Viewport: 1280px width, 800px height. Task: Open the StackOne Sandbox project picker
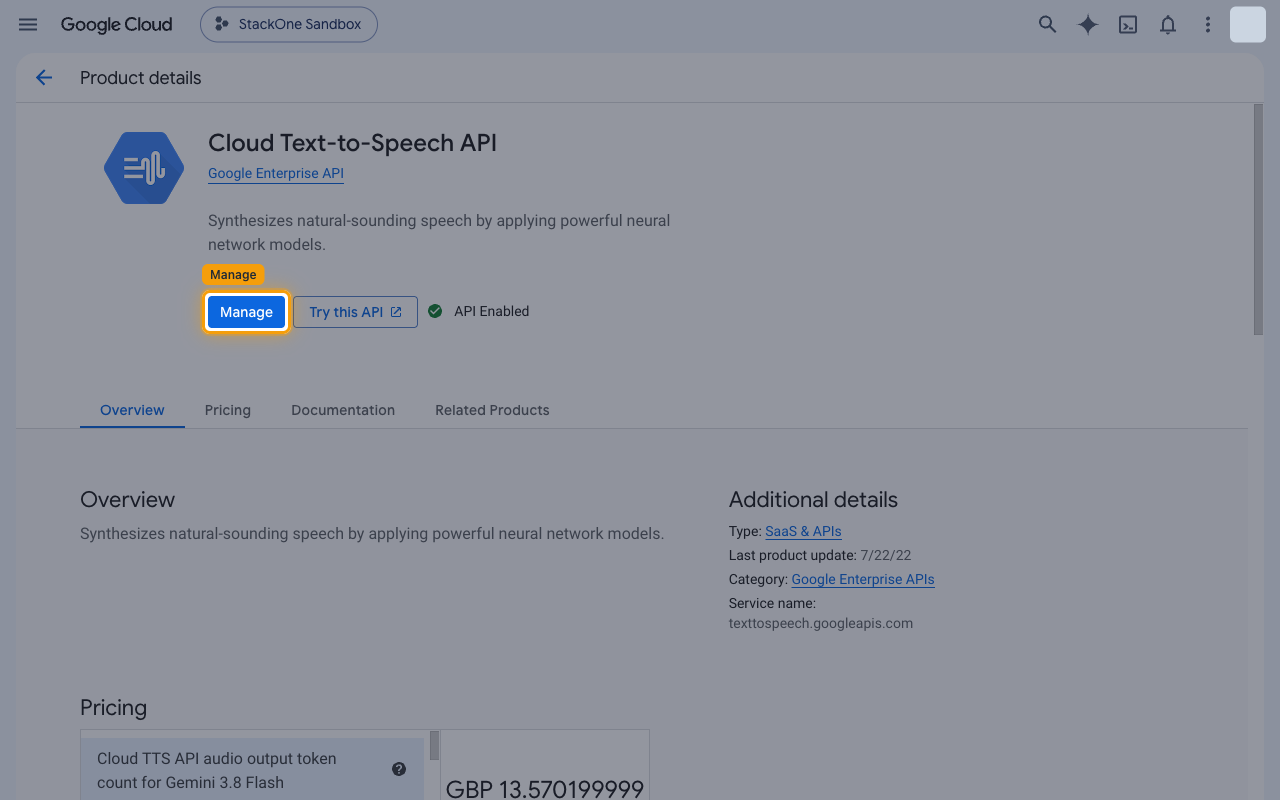(x=289, y=24)
